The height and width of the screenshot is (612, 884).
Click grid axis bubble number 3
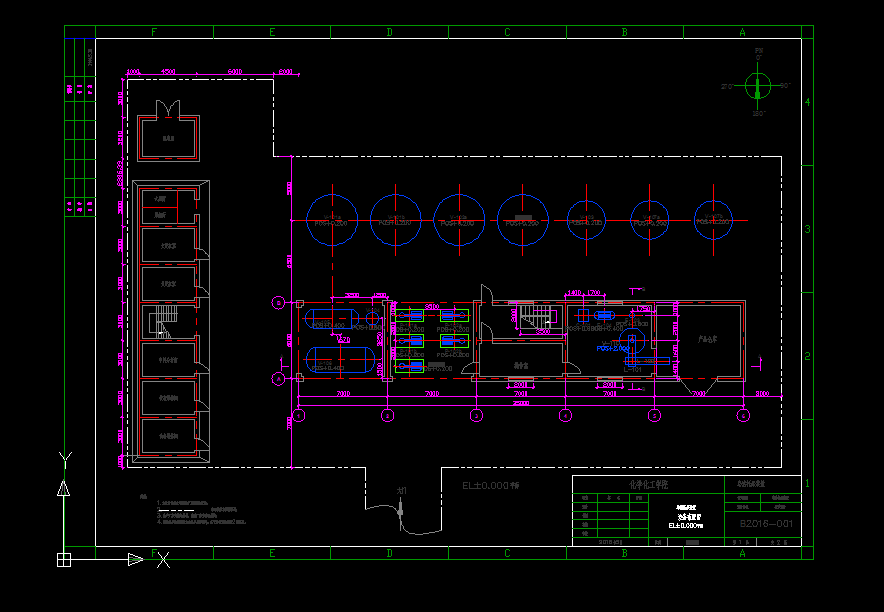click(x=476, y=415)
